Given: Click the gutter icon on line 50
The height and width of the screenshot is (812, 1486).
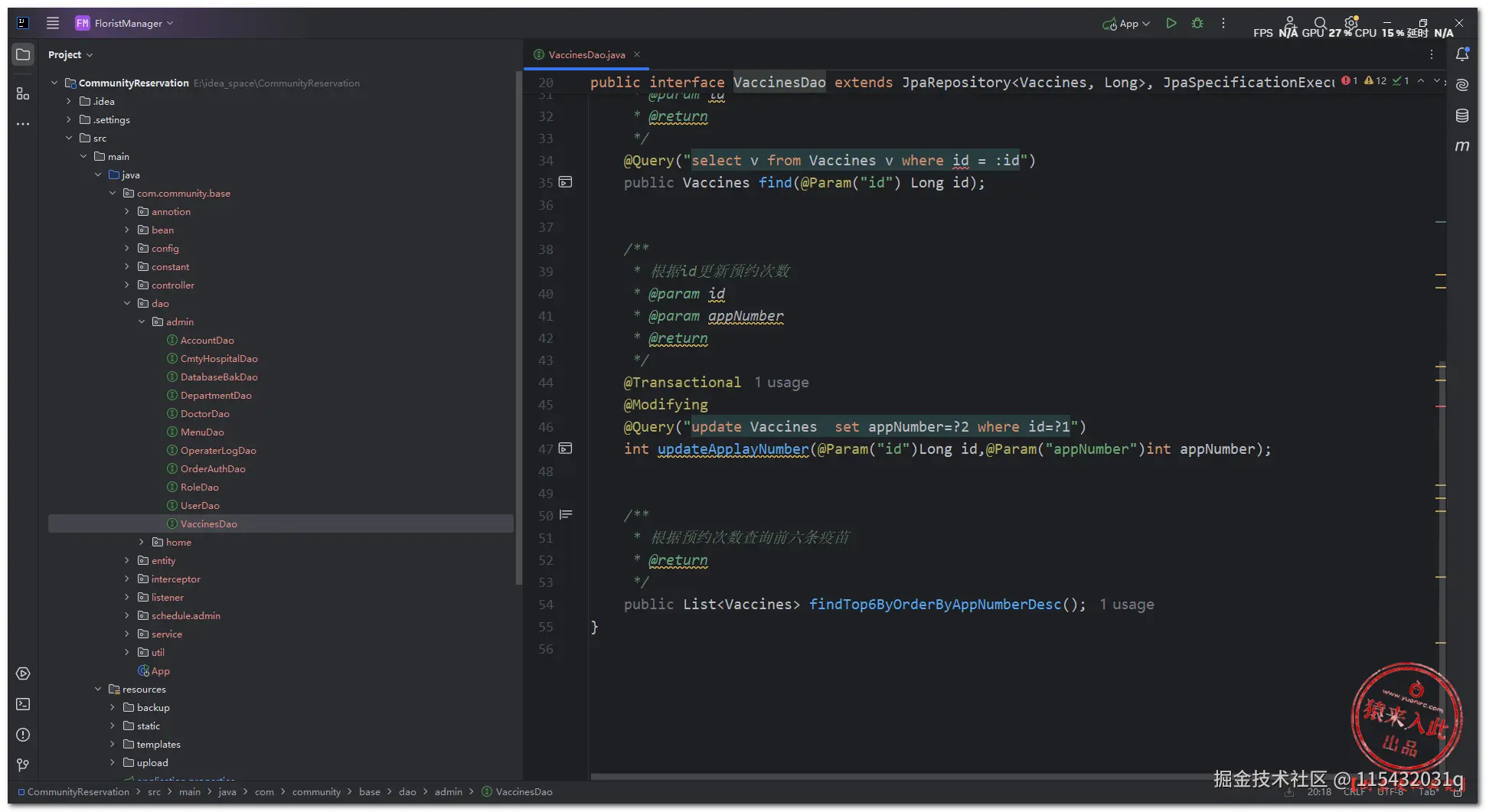Looking at the screenshot, I should 566,515.
